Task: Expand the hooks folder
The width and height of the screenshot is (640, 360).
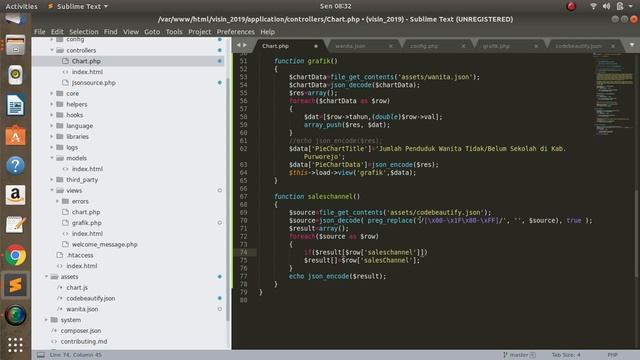Action: click(52, 115)
